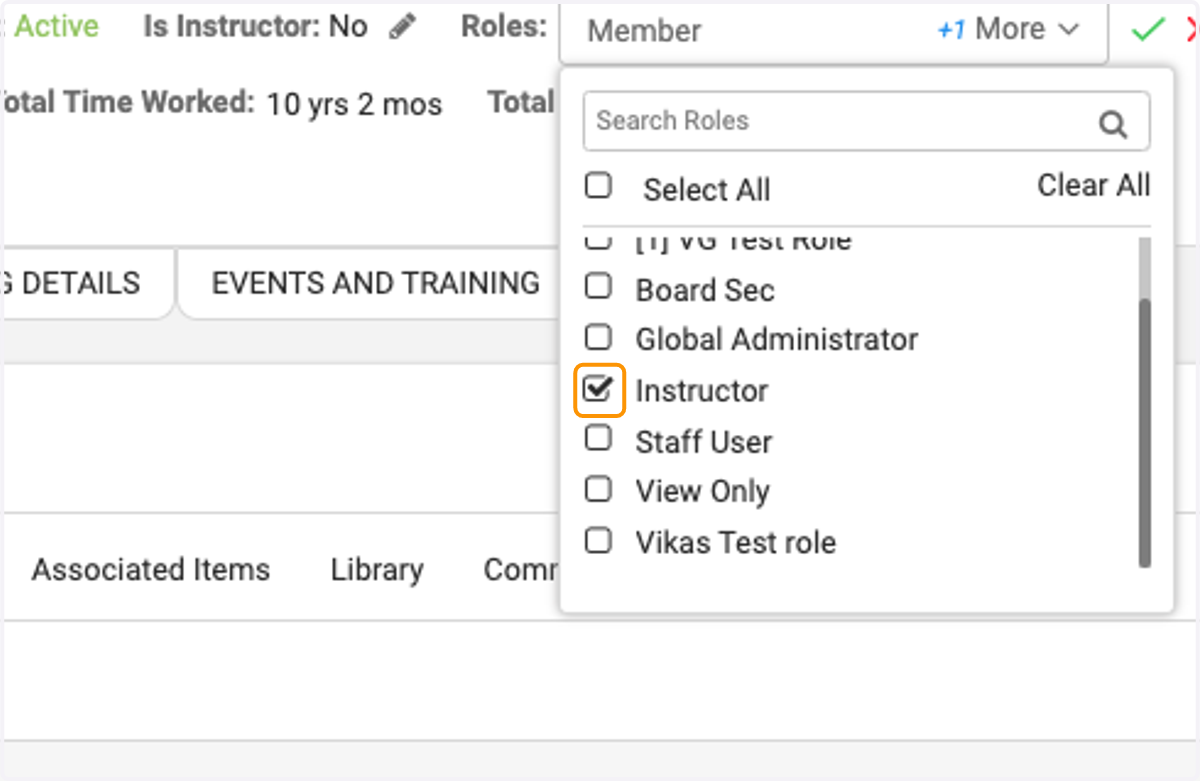Click the Vikas Test role label

pos(736,542)
